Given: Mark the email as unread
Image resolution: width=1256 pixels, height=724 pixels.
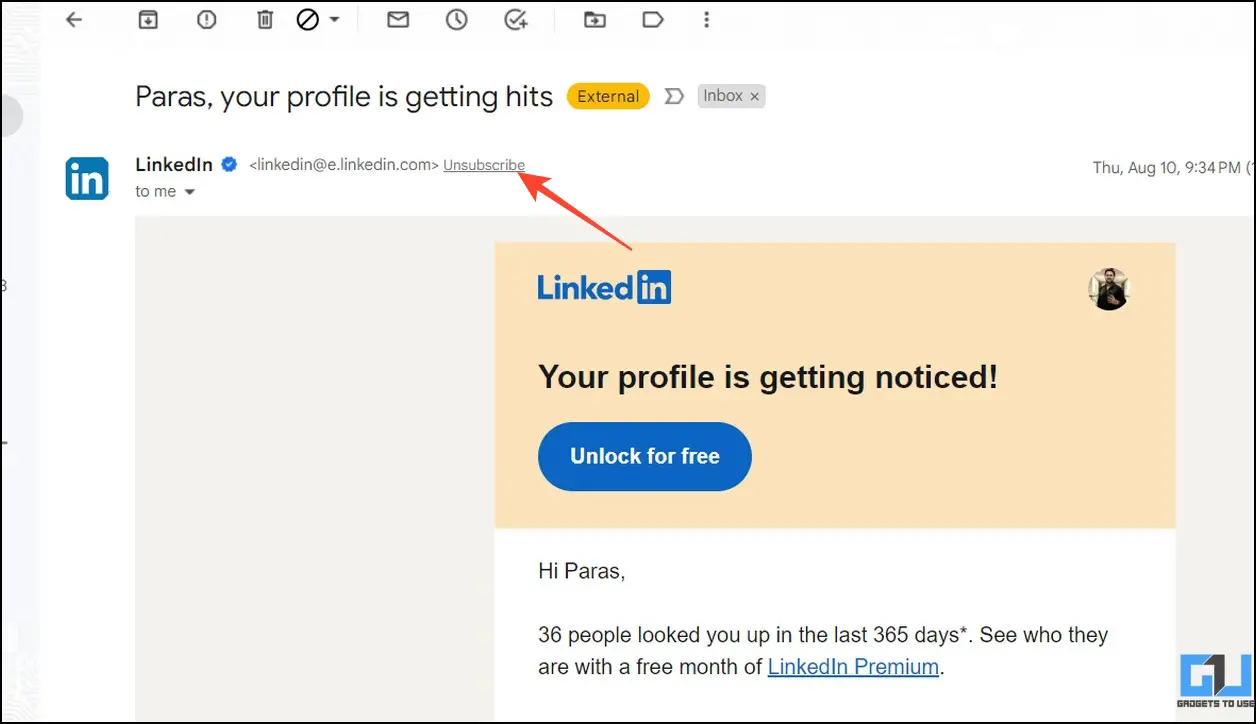Looking at the screenshot, I should 398,19.
